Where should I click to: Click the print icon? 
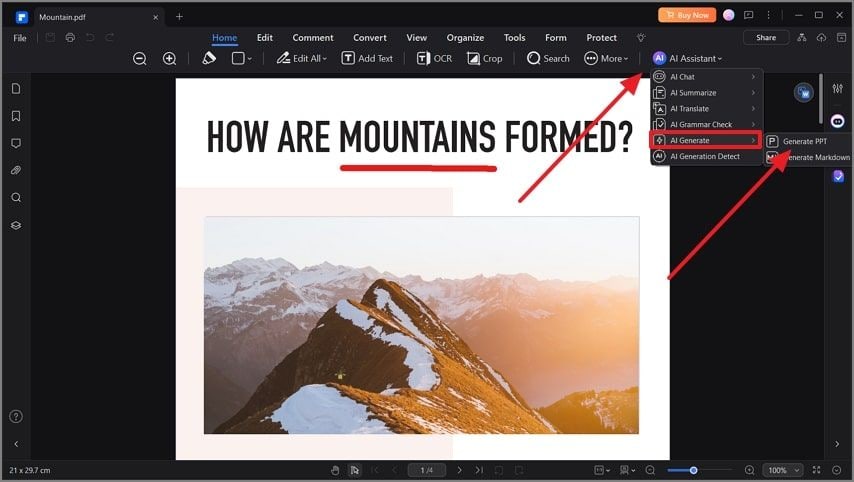tap(70, 38)
